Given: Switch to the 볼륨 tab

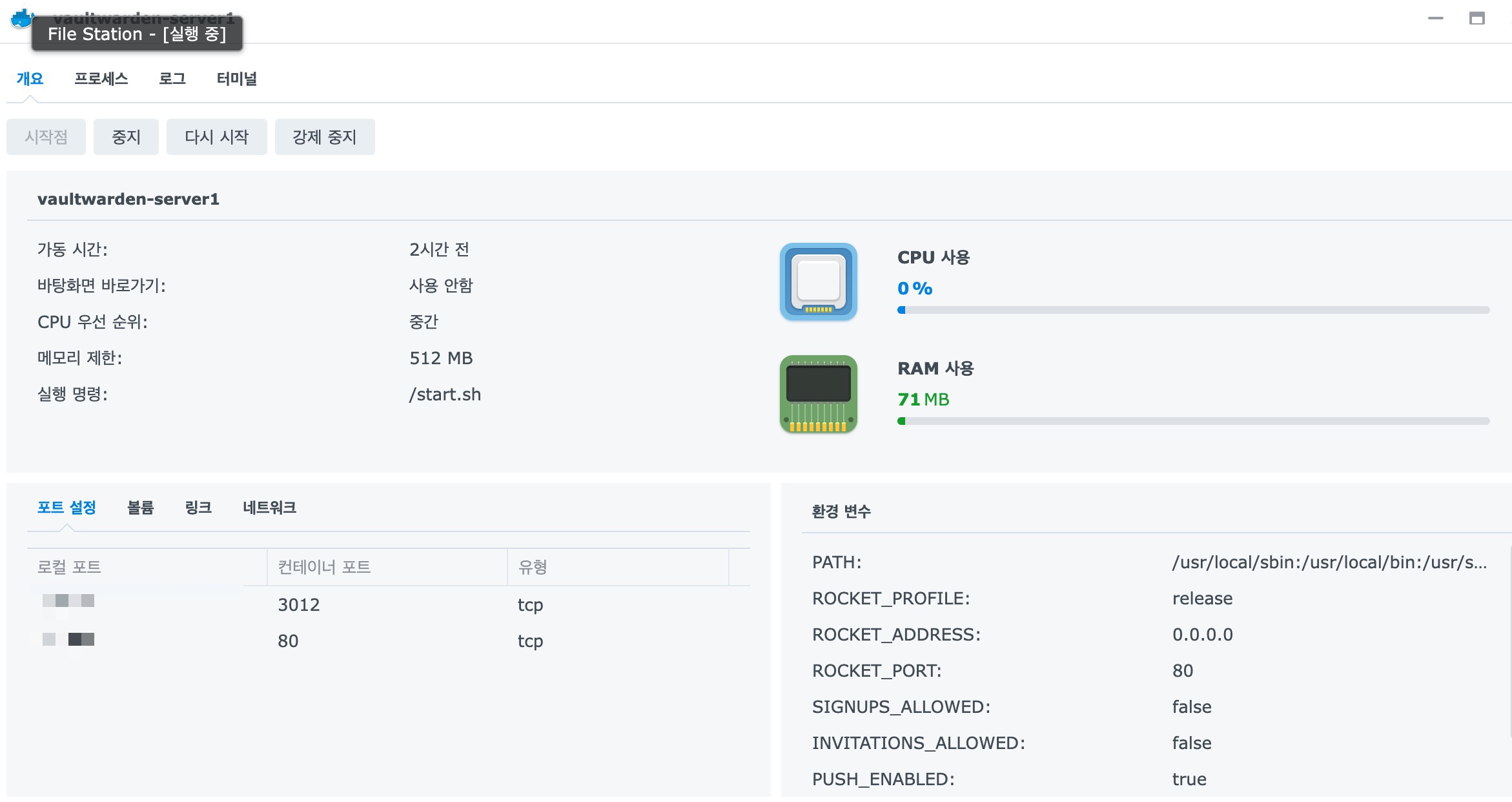Looking at the screenshot, I should pos(141,508).
